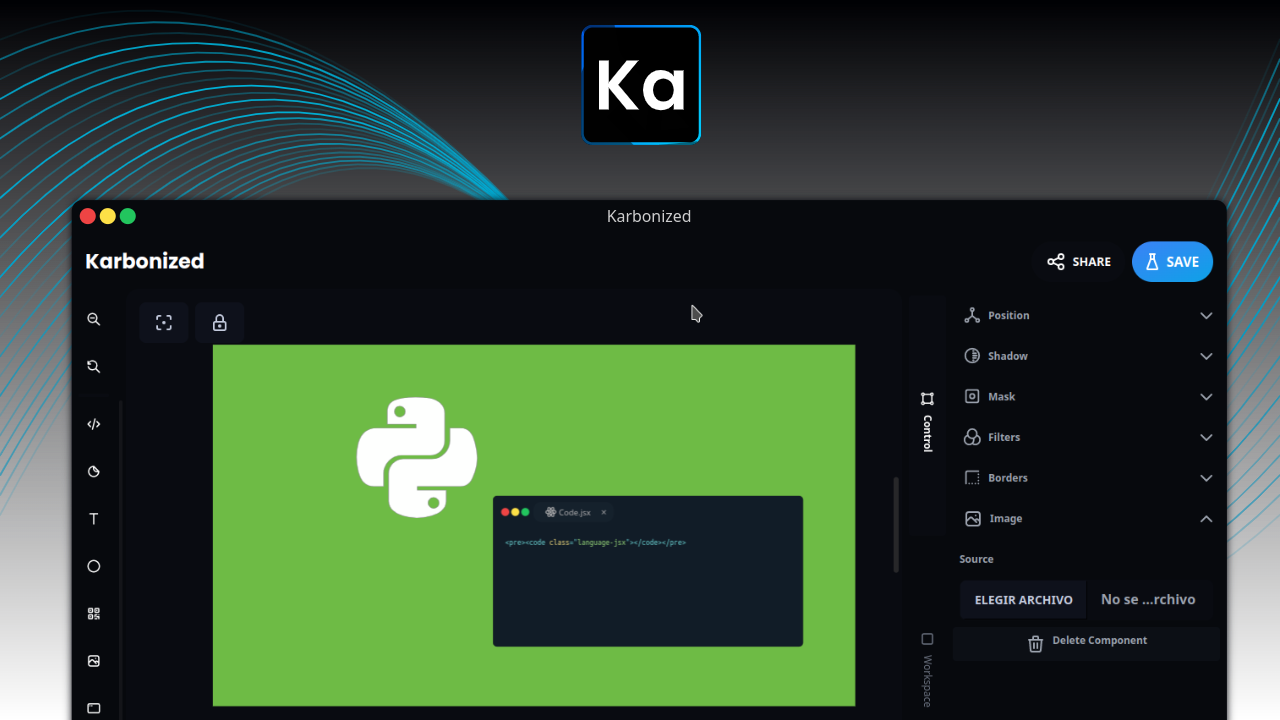Expand the Position section chevron

point(1206,316)
